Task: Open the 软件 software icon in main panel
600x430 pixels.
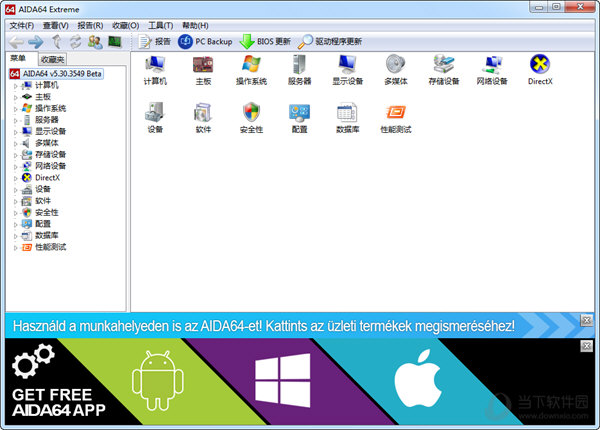Action: click(x=203, y=118)
